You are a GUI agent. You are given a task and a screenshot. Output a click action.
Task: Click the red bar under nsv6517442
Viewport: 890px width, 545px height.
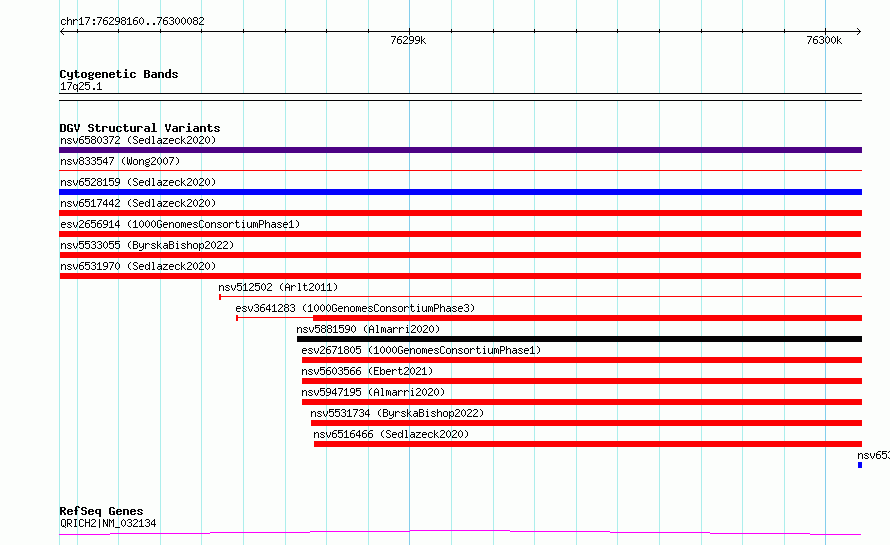[460, 213]
